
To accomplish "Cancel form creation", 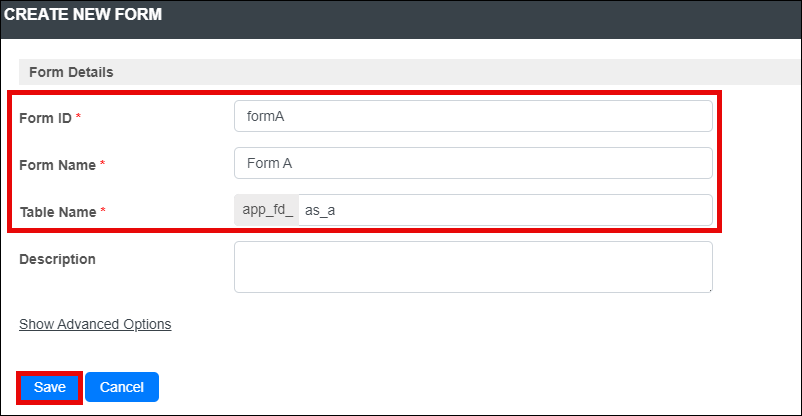I will 122,387.
